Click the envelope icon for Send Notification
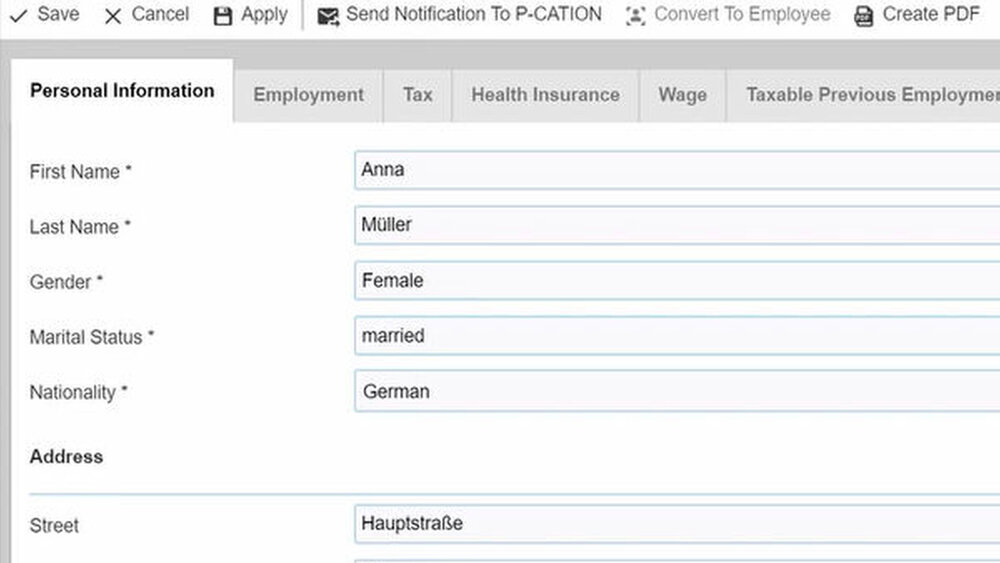The width and height of the screenshot is (1000, 563). tap(328, 16)
